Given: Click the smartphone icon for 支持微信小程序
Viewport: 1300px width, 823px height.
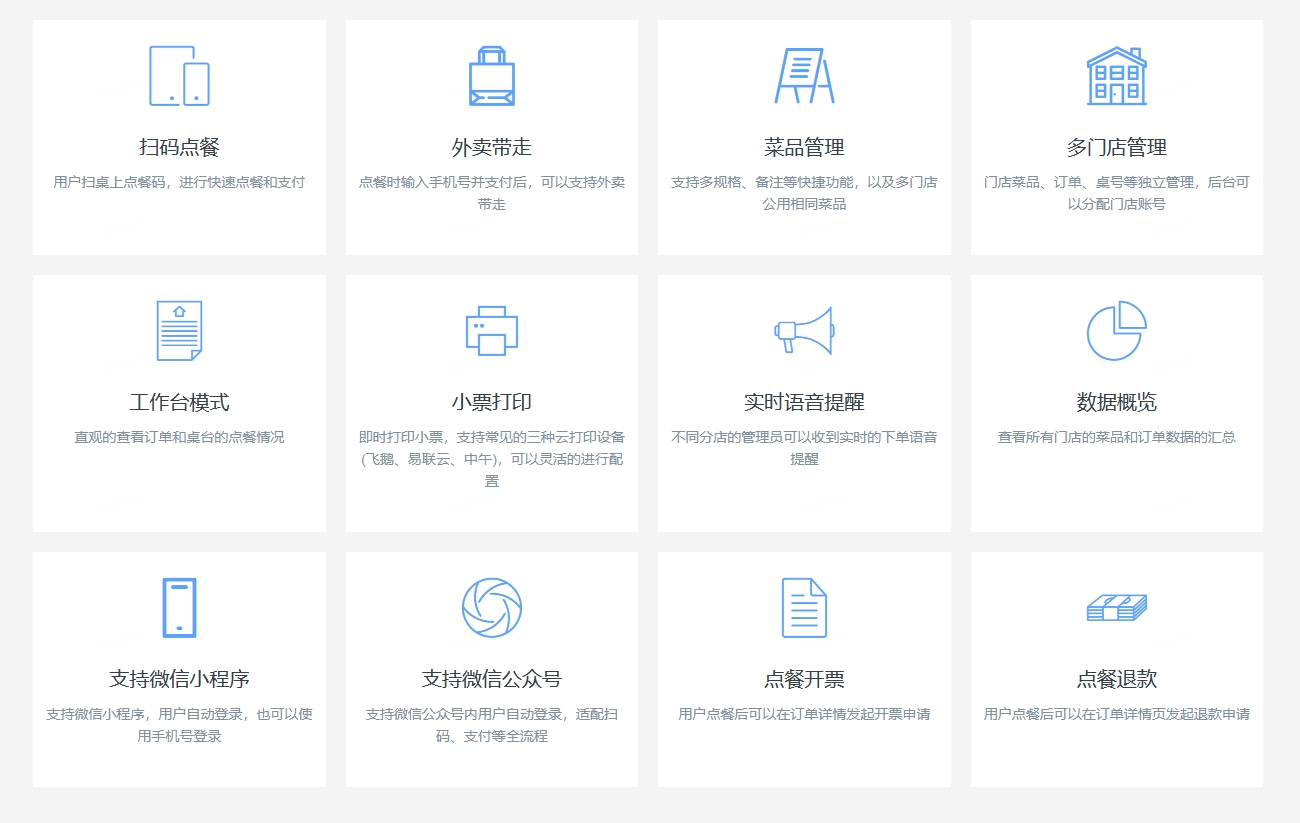Looking at the screenshot, I should click(x=179, y=608).
